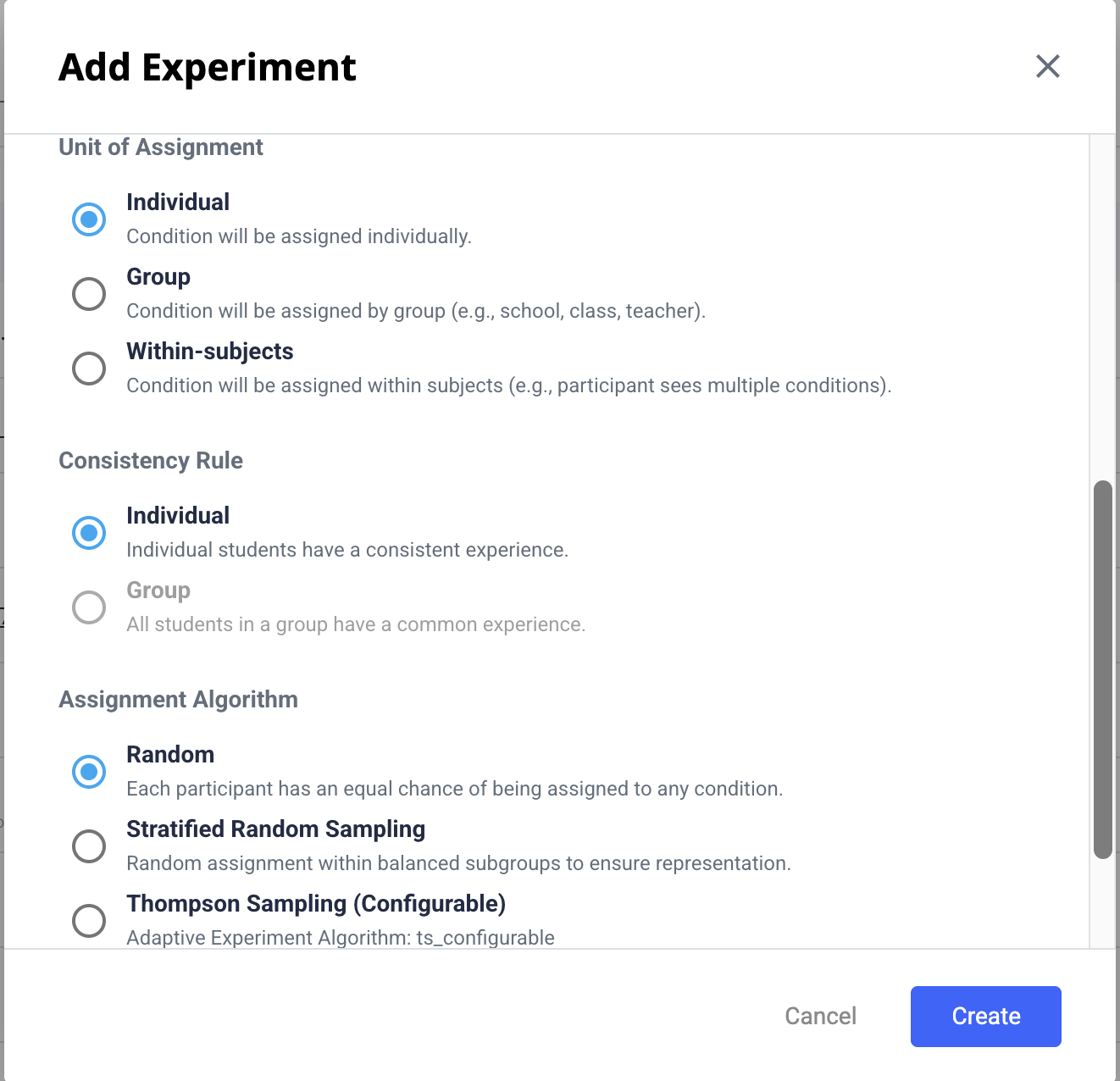Click the Create button
Viewport: 1120px width, 1081px height.
tap(985, 1017)
